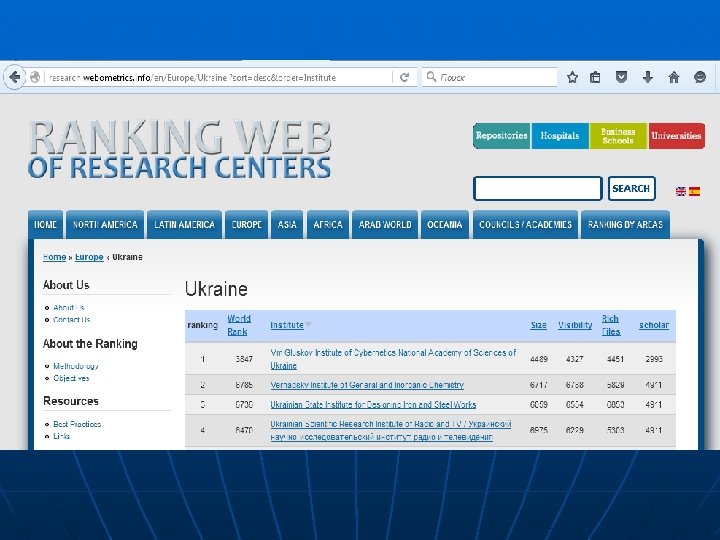Viewport: 720px width, 540px height.
Task: Select the RANKING BY AREAS tab
Action: 625,225
